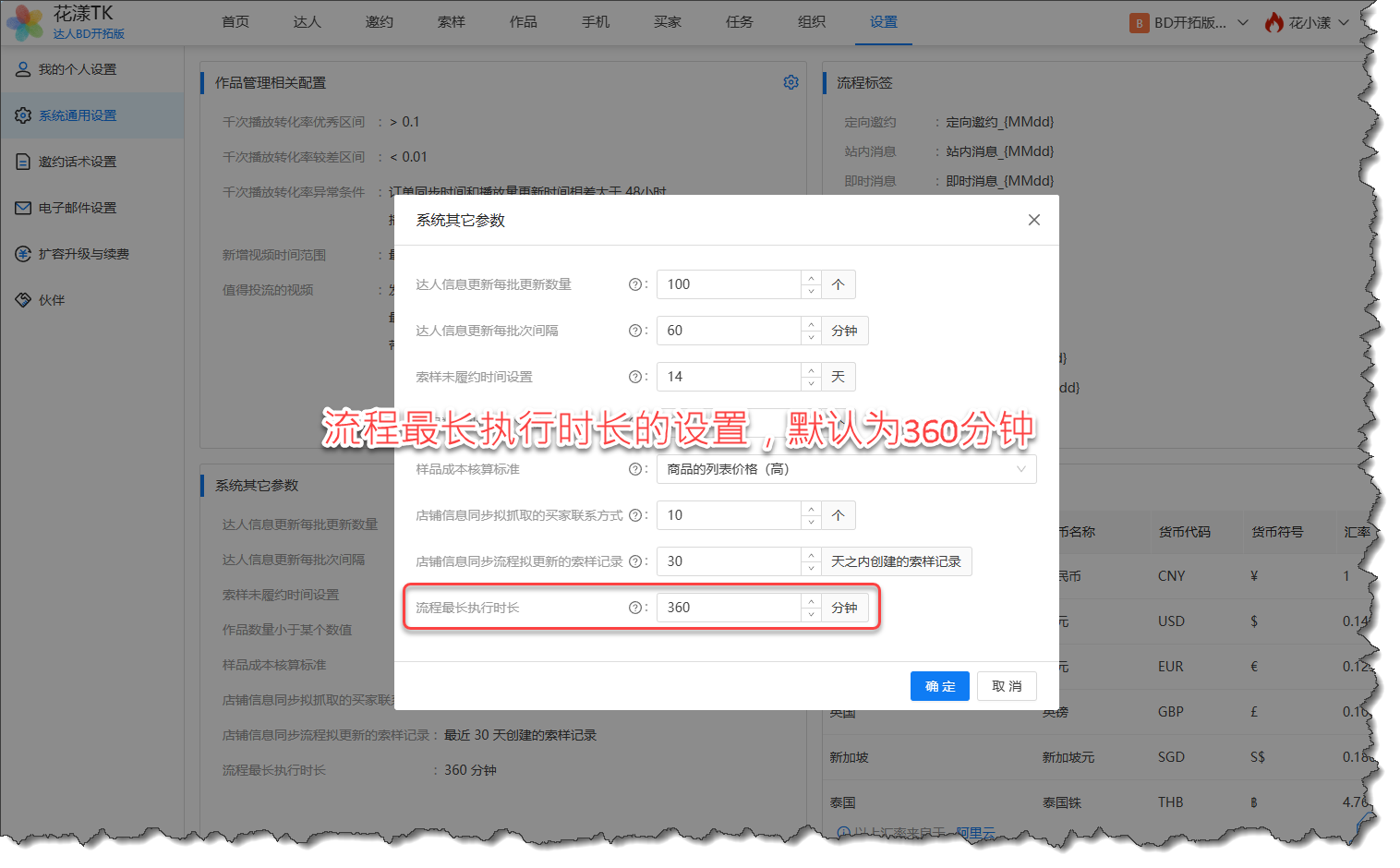Click the gear icon in 作品管理相关配置 panel

click(x=791, y=82)
